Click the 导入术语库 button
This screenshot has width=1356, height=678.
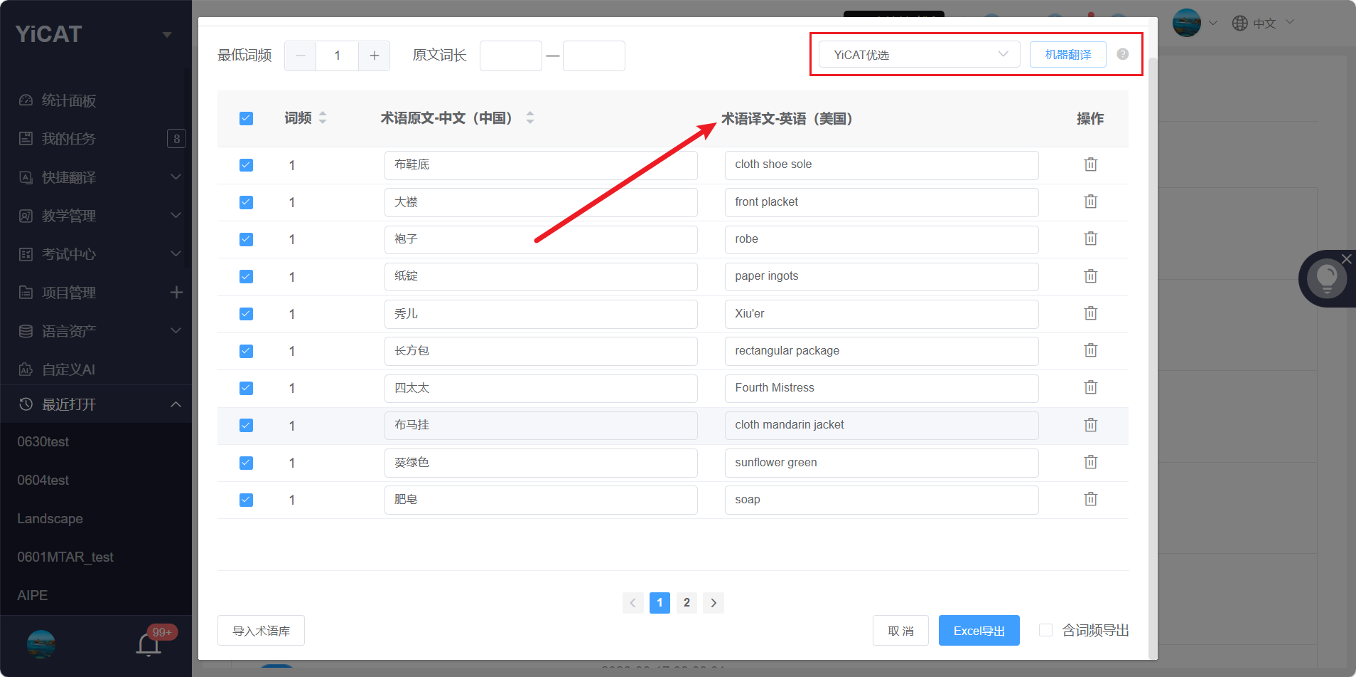[261, 631]
